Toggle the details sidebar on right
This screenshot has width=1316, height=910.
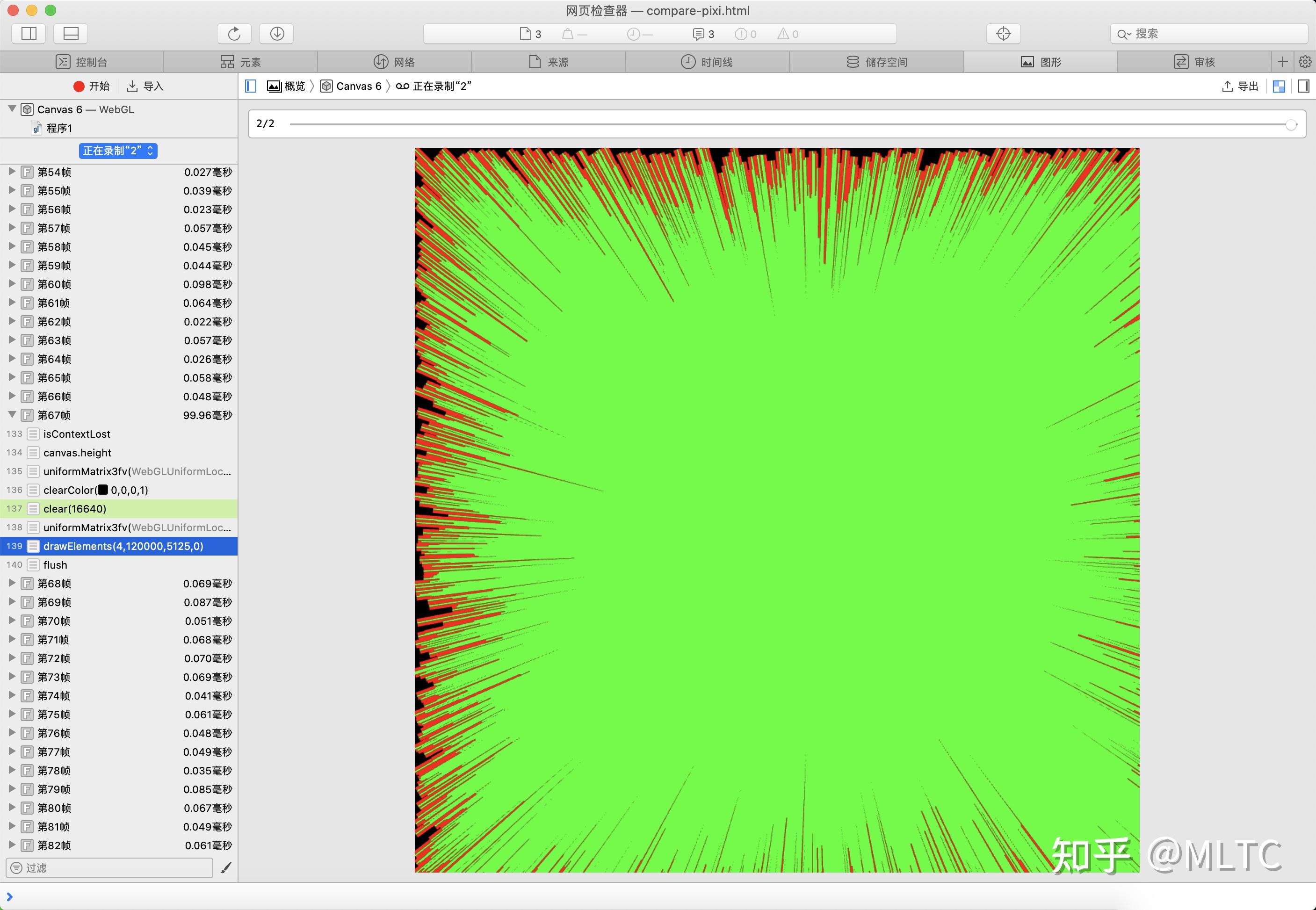pyautogui.click(x=1303, y=86)
